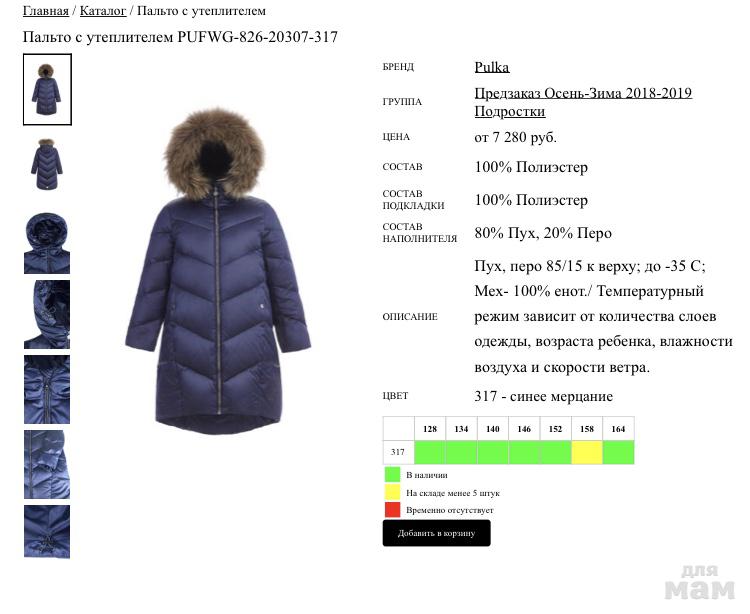Choose green availability cell for size 140

[493, 452]
